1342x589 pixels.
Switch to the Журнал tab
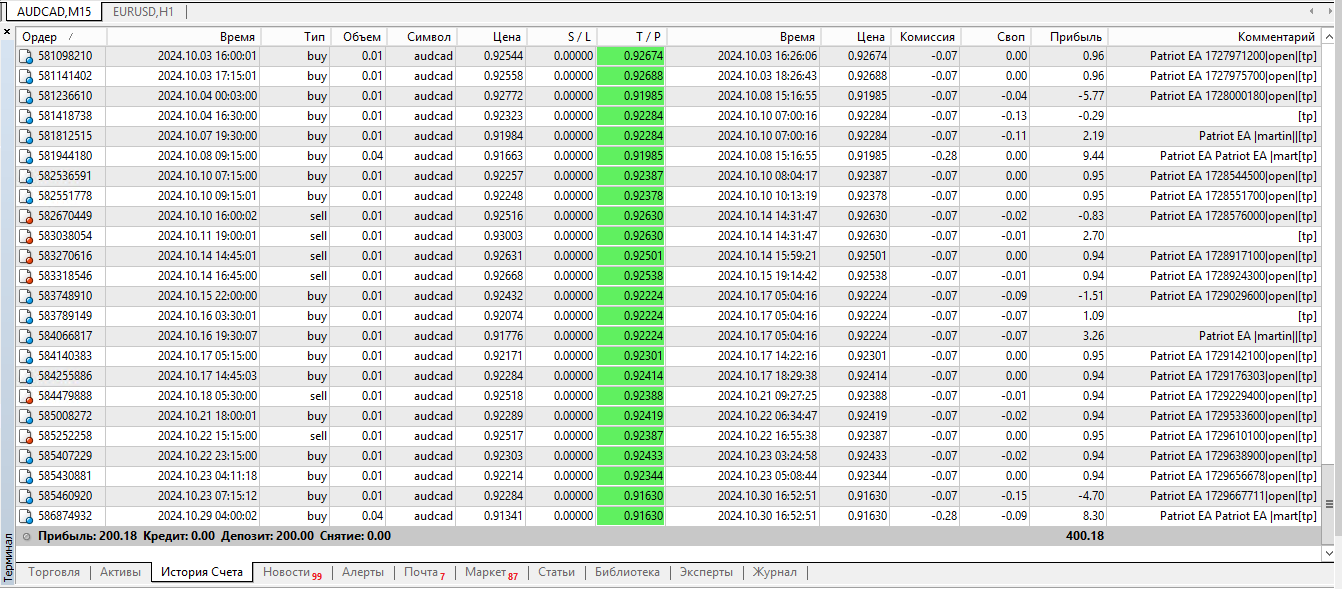pyautogui.click(x=774, y=572)
